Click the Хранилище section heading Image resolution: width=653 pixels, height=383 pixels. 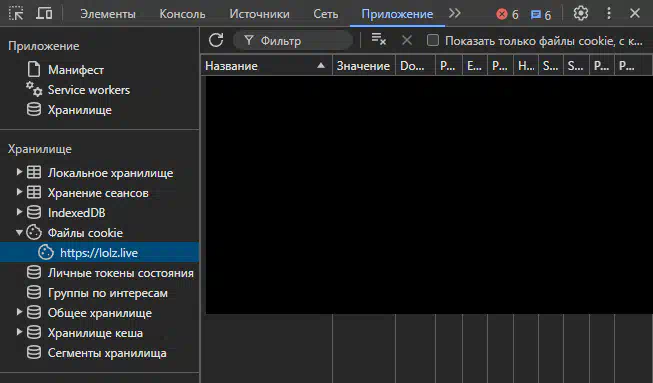40,149
